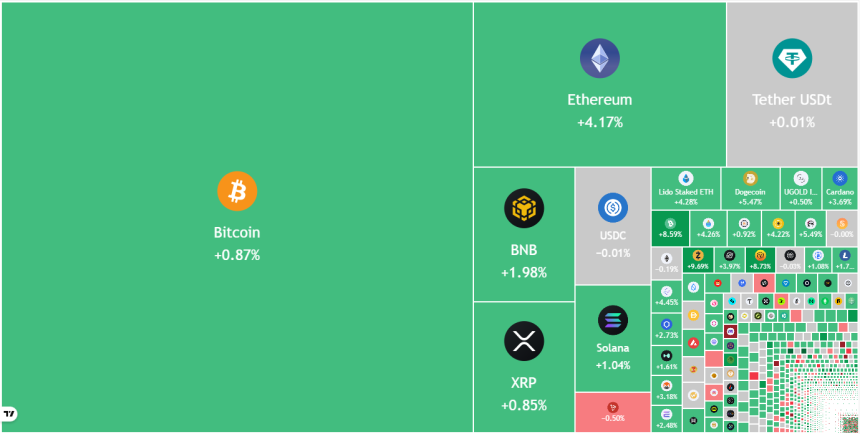Click the BNB coin logo
The width and height of the screenshot is (860, 434).
tap(524, 208)
